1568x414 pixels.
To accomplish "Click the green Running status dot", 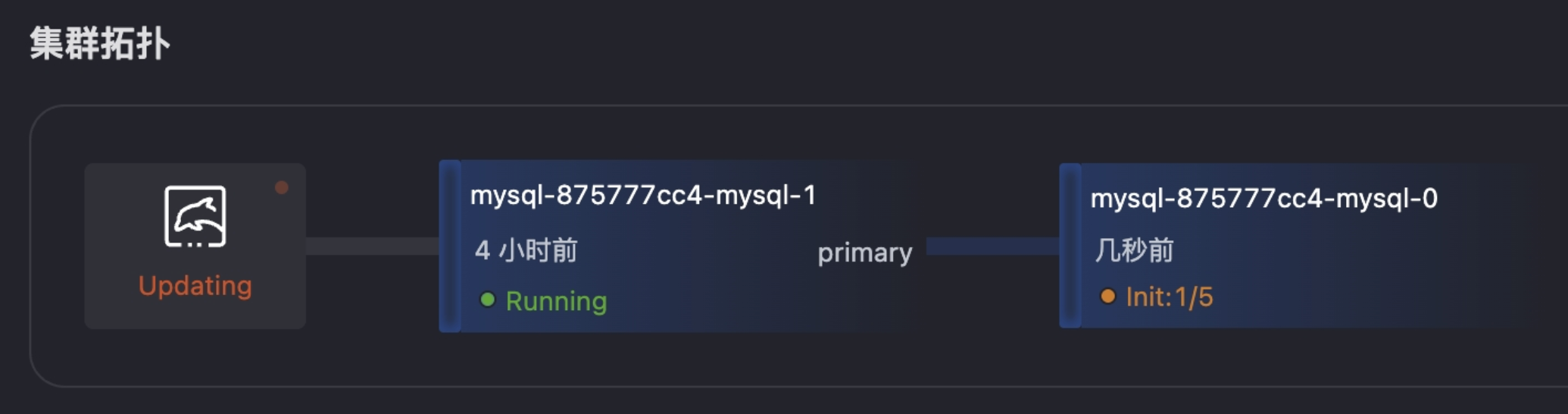I will 488,300.
